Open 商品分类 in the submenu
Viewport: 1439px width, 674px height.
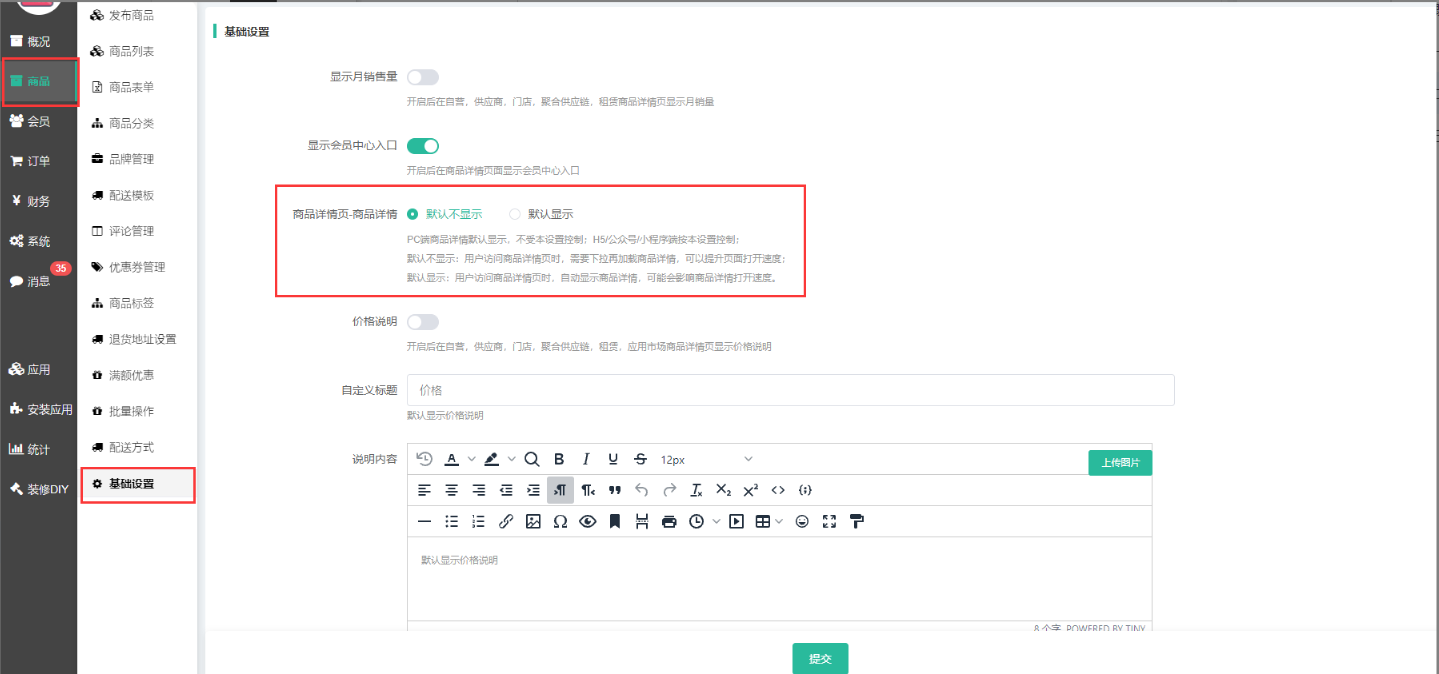click(x=131, y=123)
